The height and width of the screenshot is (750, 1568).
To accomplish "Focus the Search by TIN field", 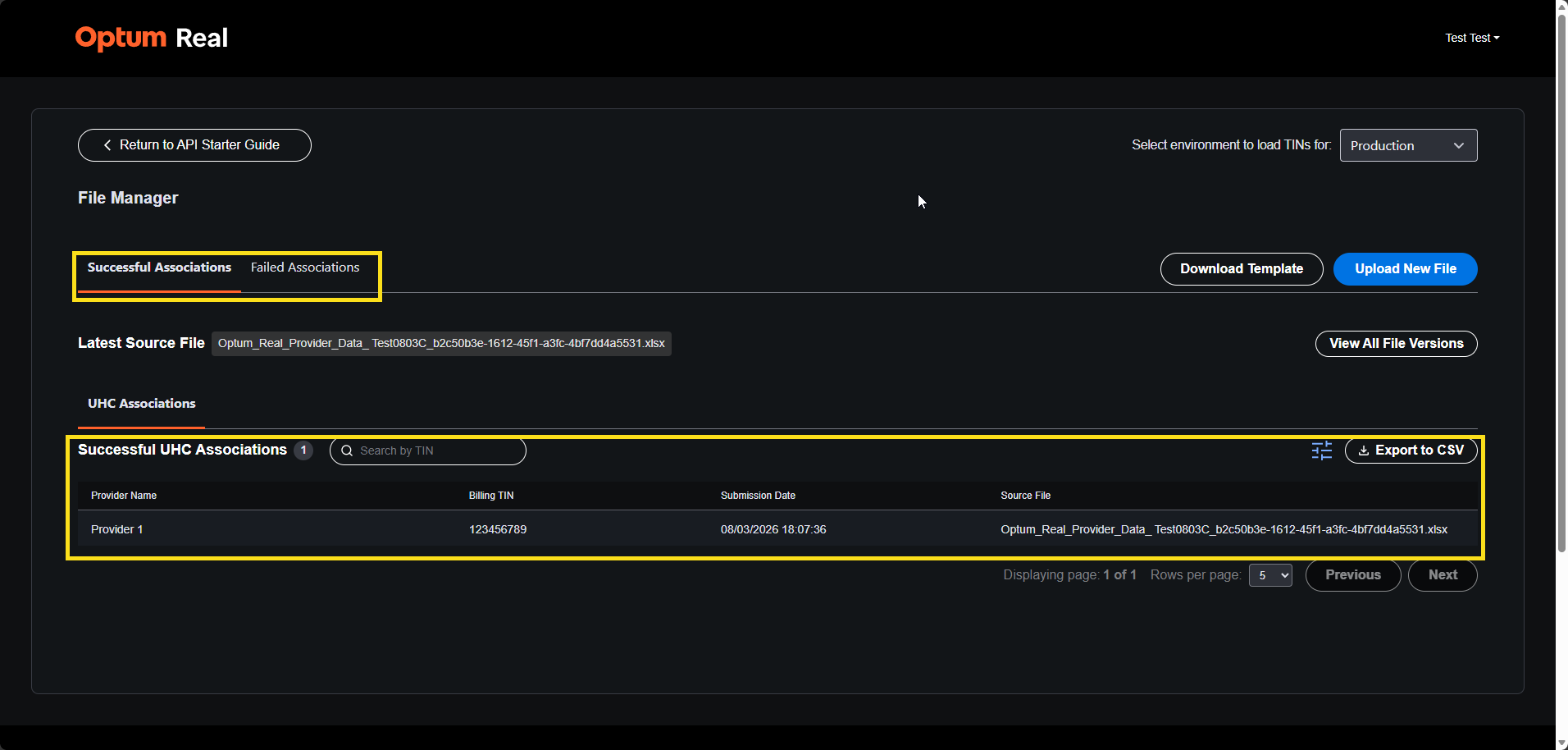I will pos(428,450).
